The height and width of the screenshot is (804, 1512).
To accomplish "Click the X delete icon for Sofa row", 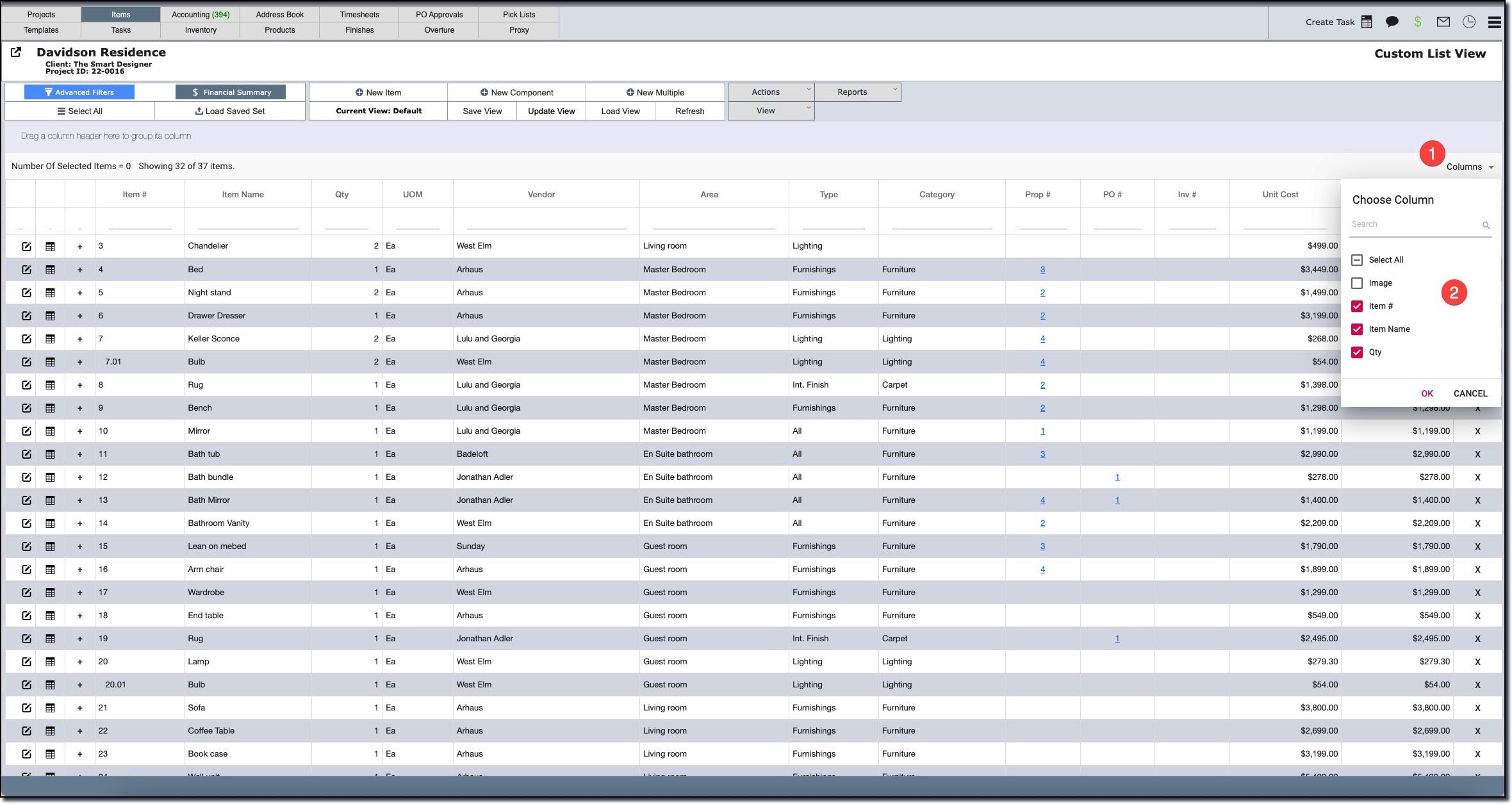I will 1477,708.
